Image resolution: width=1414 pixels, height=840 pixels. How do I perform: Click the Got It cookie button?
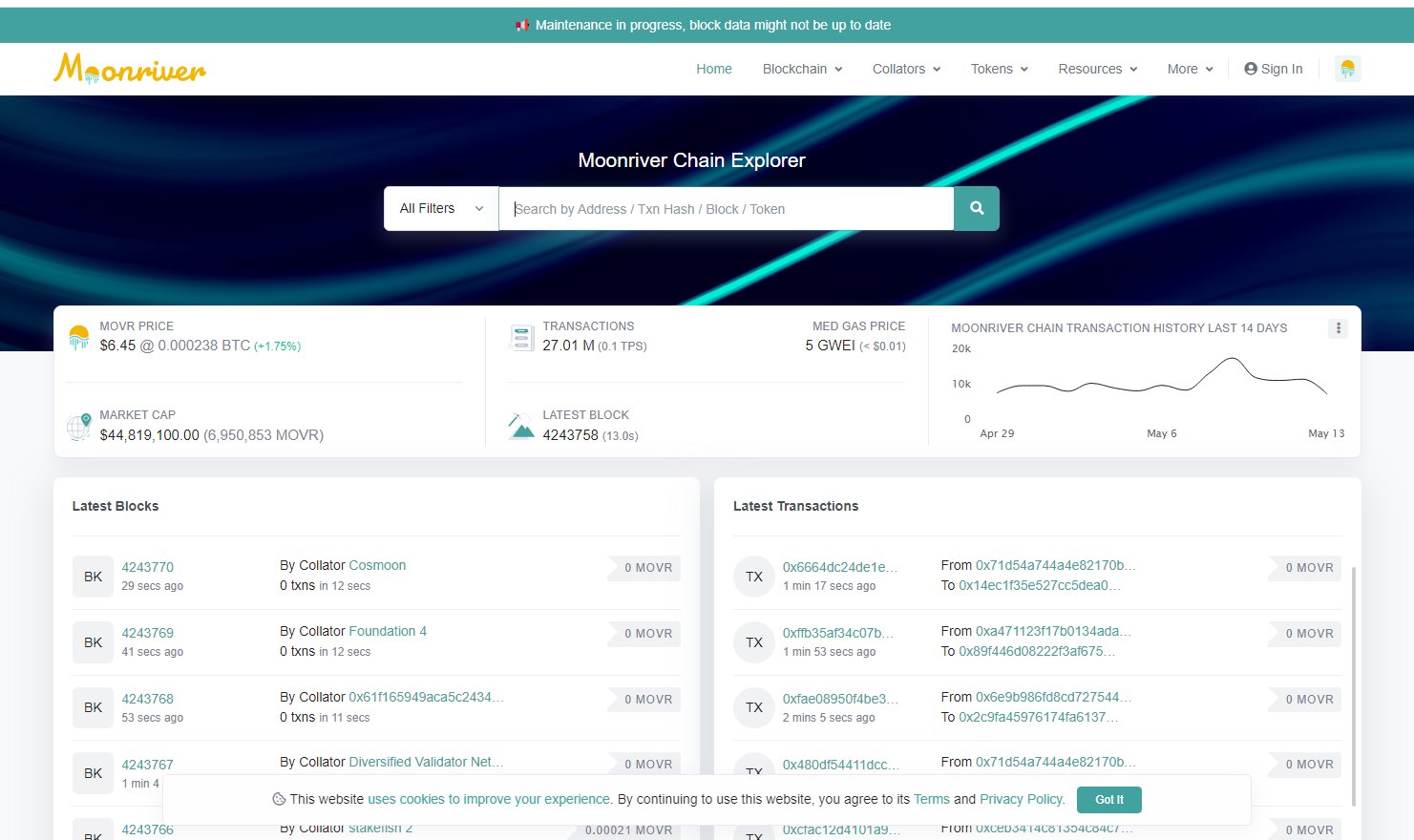point(1108,800)
